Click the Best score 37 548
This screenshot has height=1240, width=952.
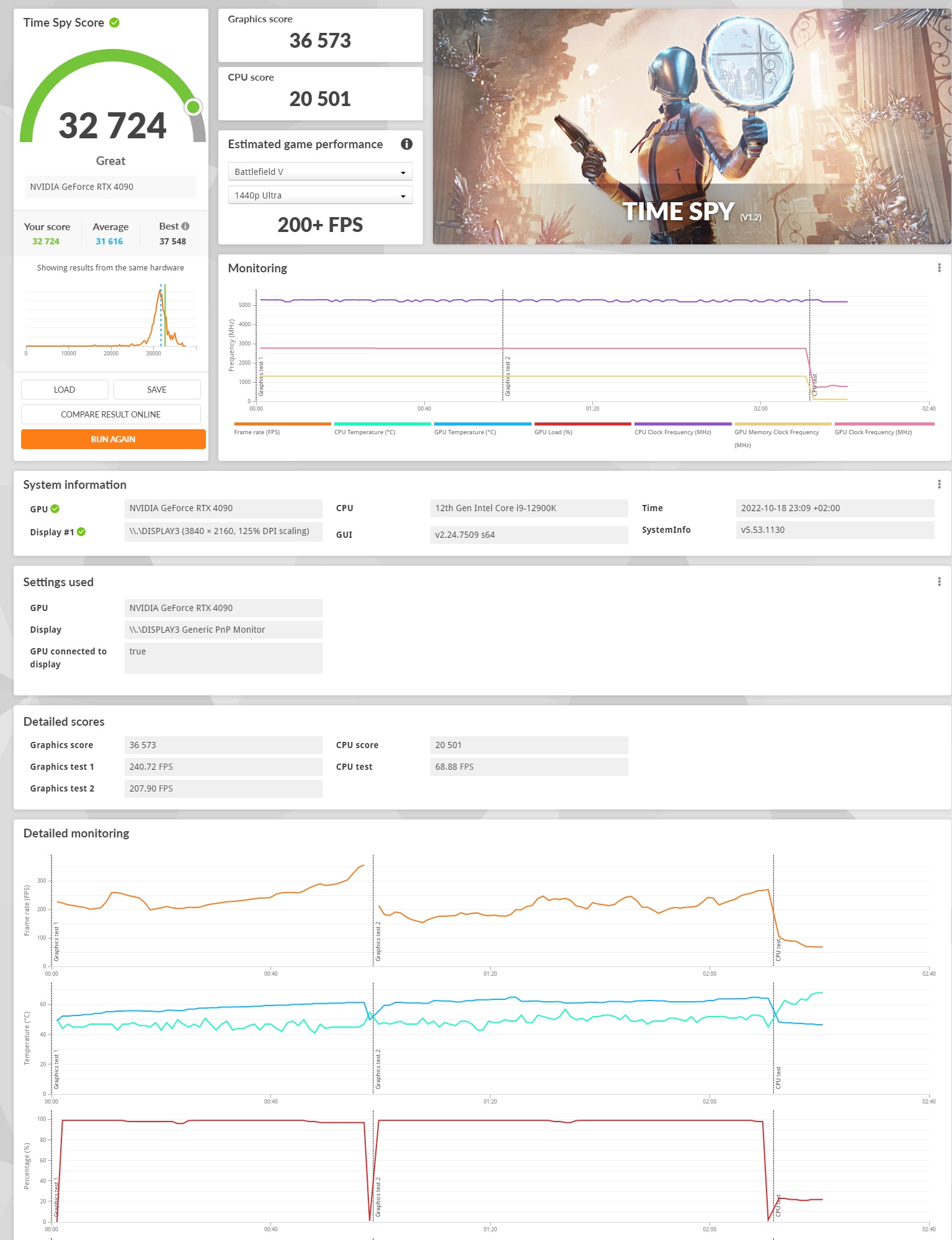[x=172, y=241]
